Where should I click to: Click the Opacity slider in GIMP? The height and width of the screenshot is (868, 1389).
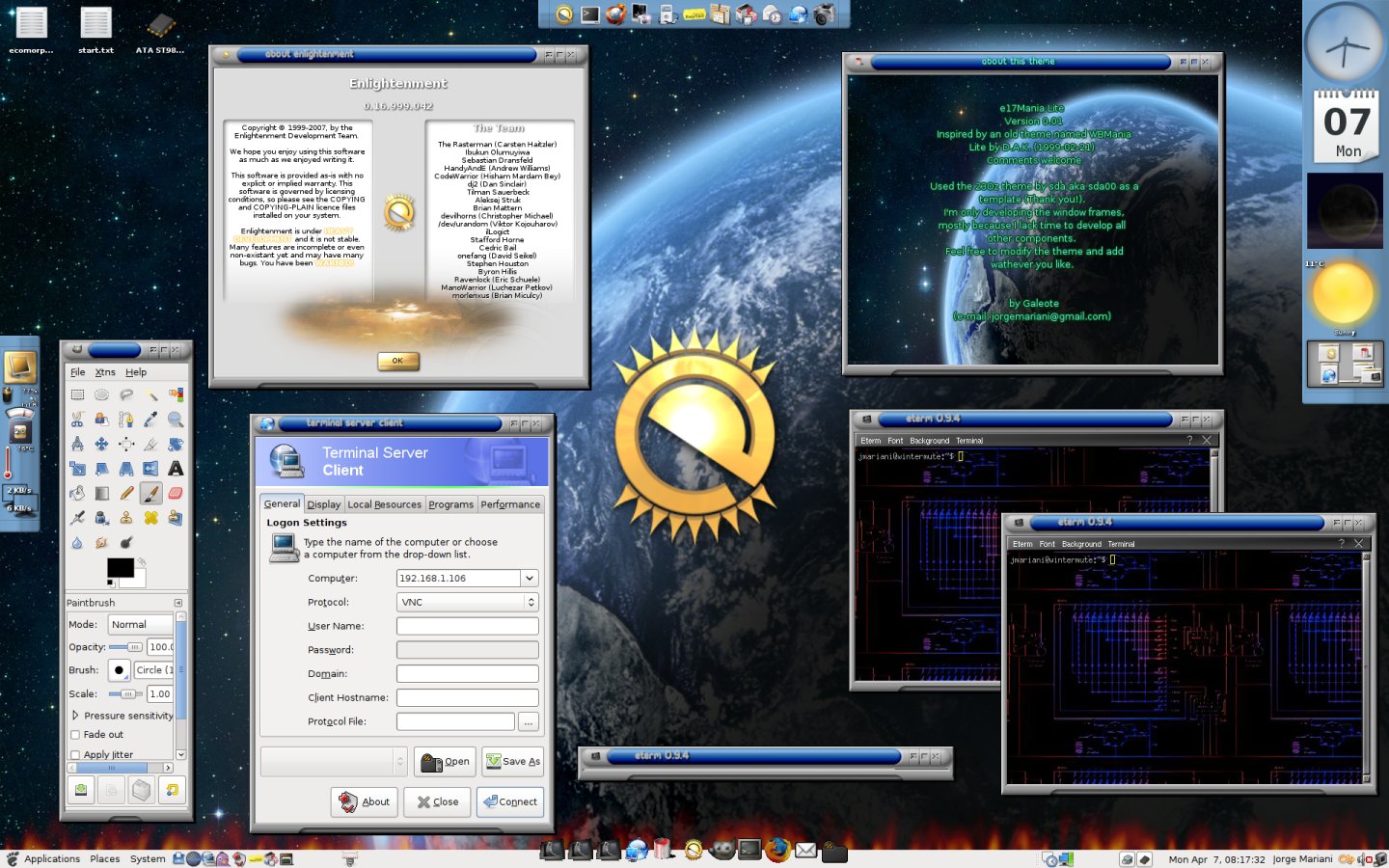pyautogui.click(x=125, y=647)
